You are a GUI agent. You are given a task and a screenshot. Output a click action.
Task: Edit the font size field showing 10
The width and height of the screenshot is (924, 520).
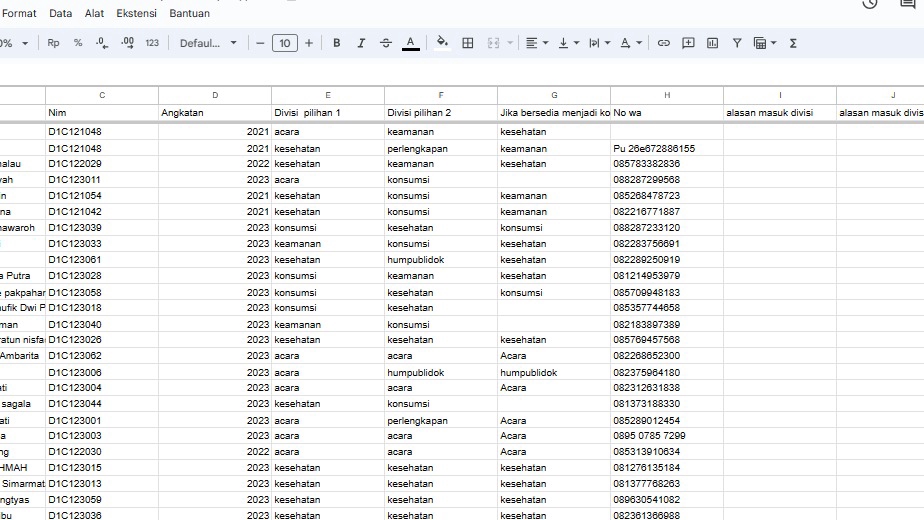click(285, 43)
